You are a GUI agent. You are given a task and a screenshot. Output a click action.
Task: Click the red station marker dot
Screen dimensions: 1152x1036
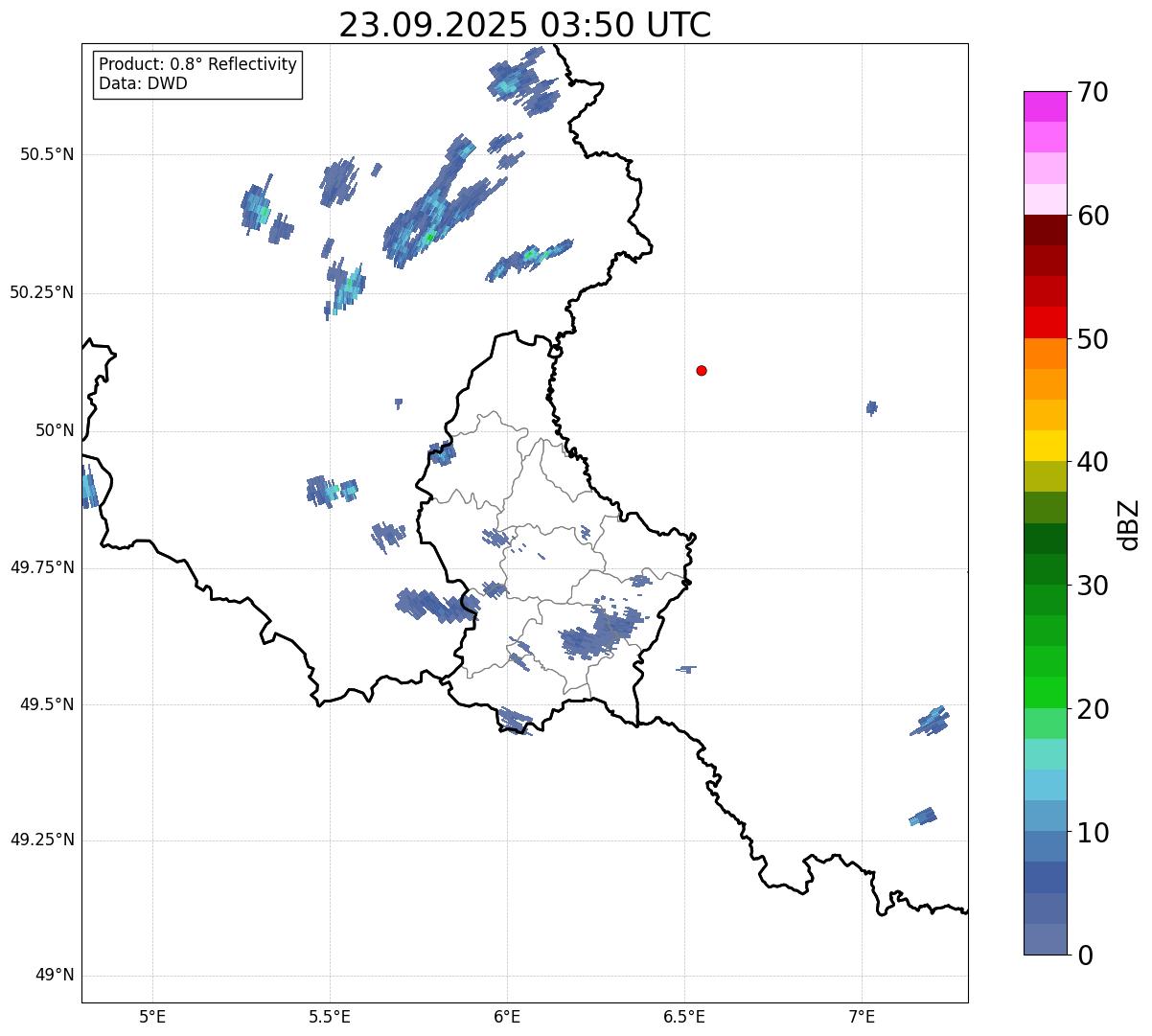click(x=702, y=370)
